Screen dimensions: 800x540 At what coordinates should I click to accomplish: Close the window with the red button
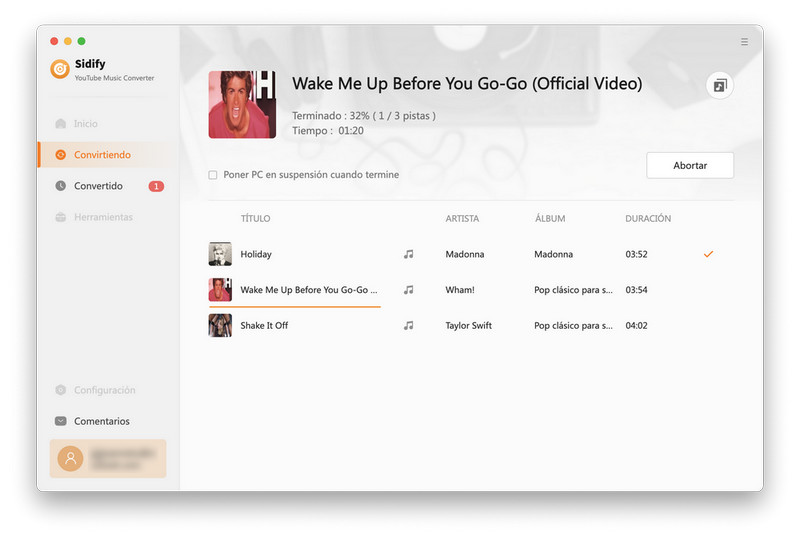tap(54, 41)
